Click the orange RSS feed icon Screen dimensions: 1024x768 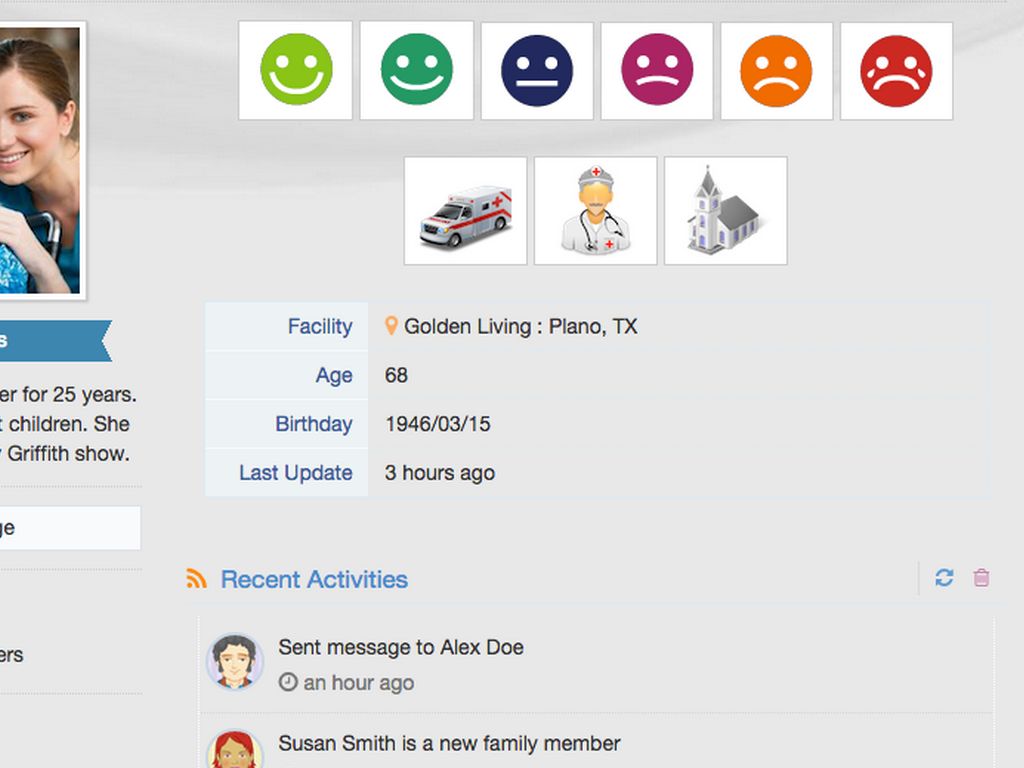[x=197, y=579]
